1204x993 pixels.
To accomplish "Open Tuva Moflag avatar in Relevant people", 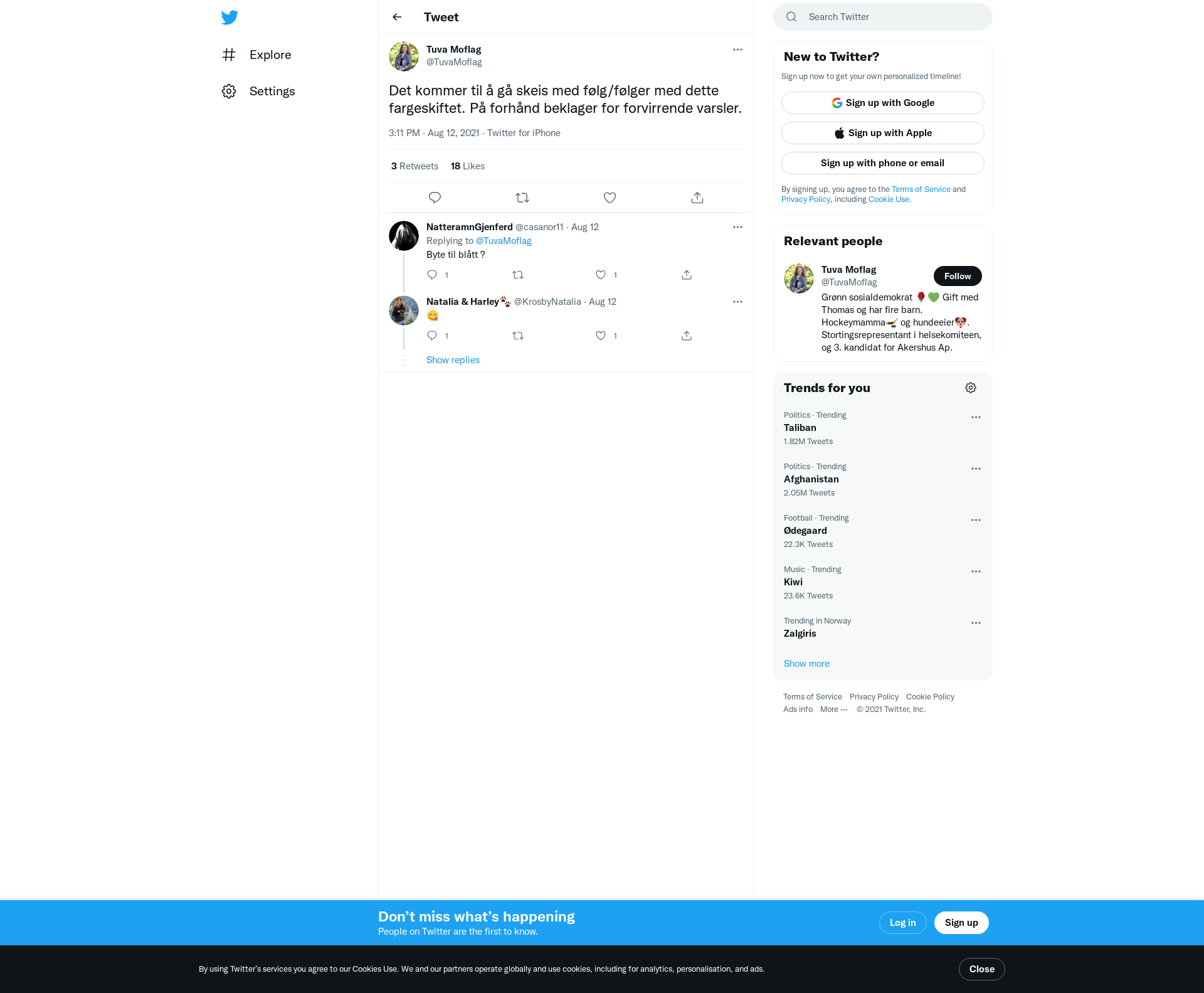I will coord(799,279).
